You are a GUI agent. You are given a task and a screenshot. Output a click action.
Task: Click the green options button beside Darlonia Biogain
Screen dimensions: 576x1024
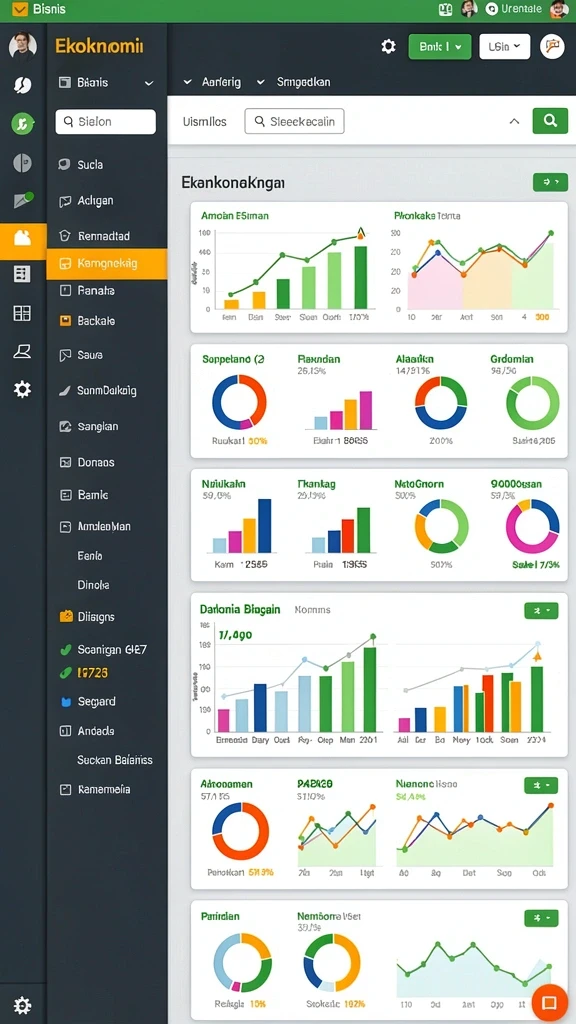[x=541, y=611]
